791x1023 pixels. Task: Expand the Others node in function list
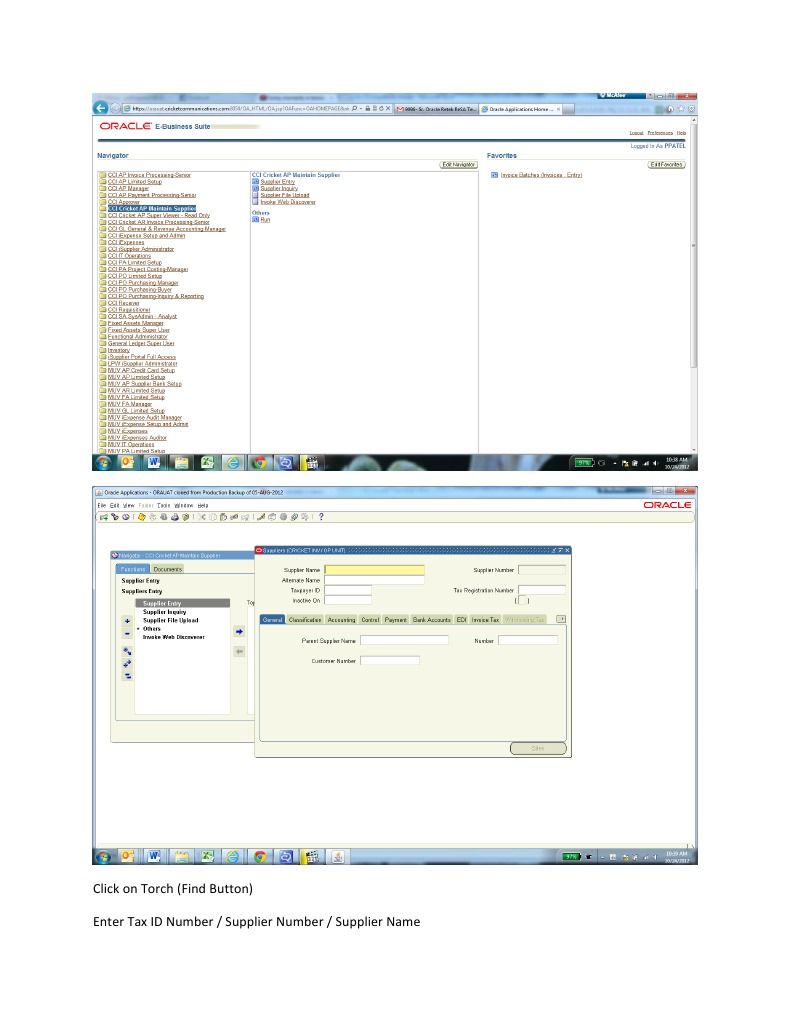(x=138, y=629)
